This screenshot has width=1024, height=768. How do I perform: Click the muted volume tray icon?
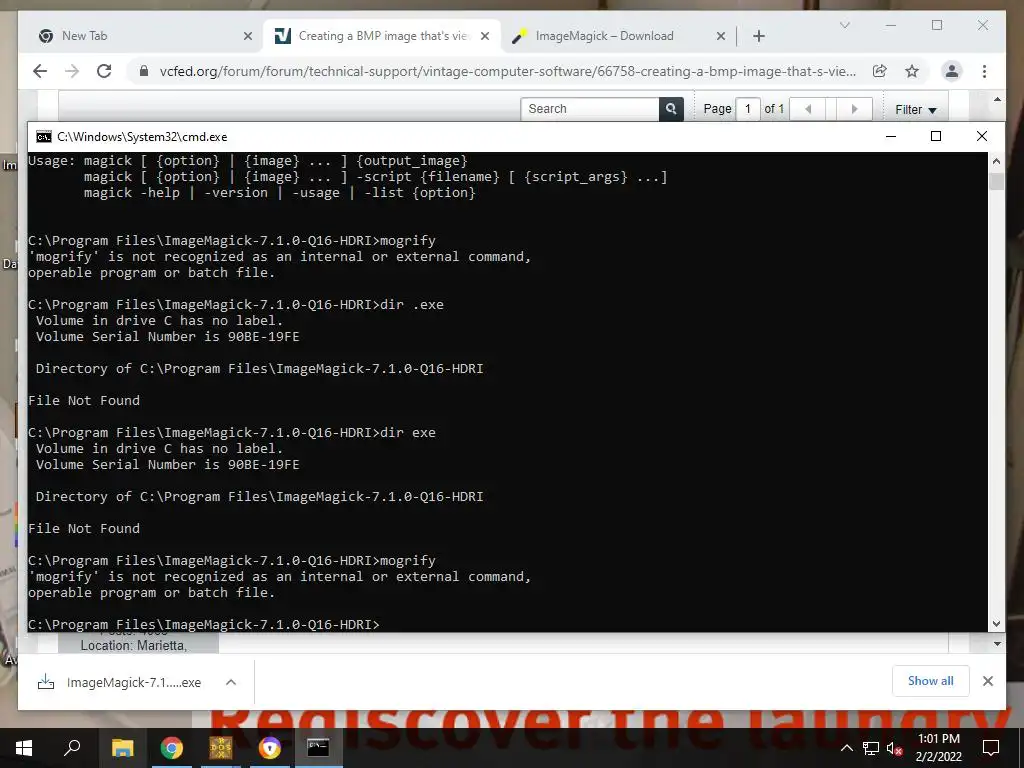point(894,748)
